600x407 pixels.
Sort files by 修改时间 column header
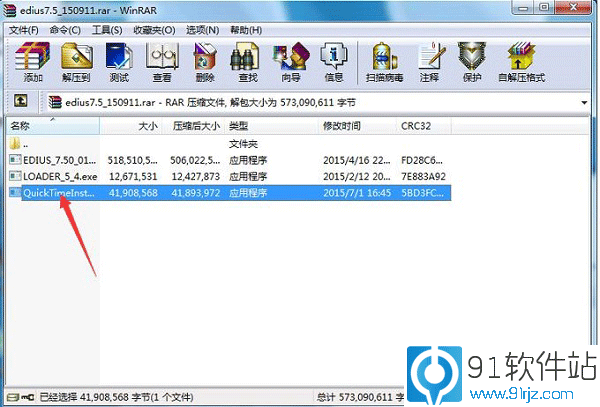coord(341,126)
